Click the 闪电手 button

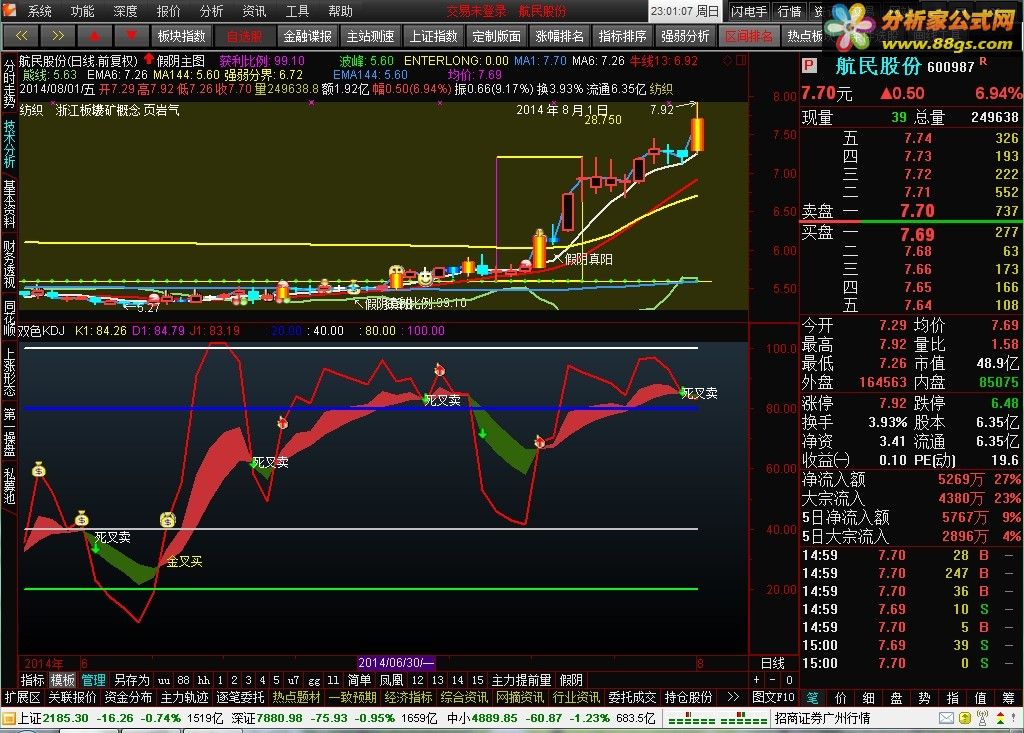[x=748, y=11]
